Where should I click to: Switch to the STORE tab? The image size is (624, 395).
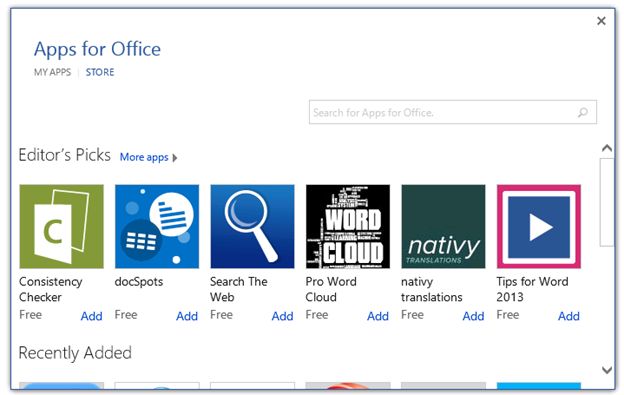(100, 72)
